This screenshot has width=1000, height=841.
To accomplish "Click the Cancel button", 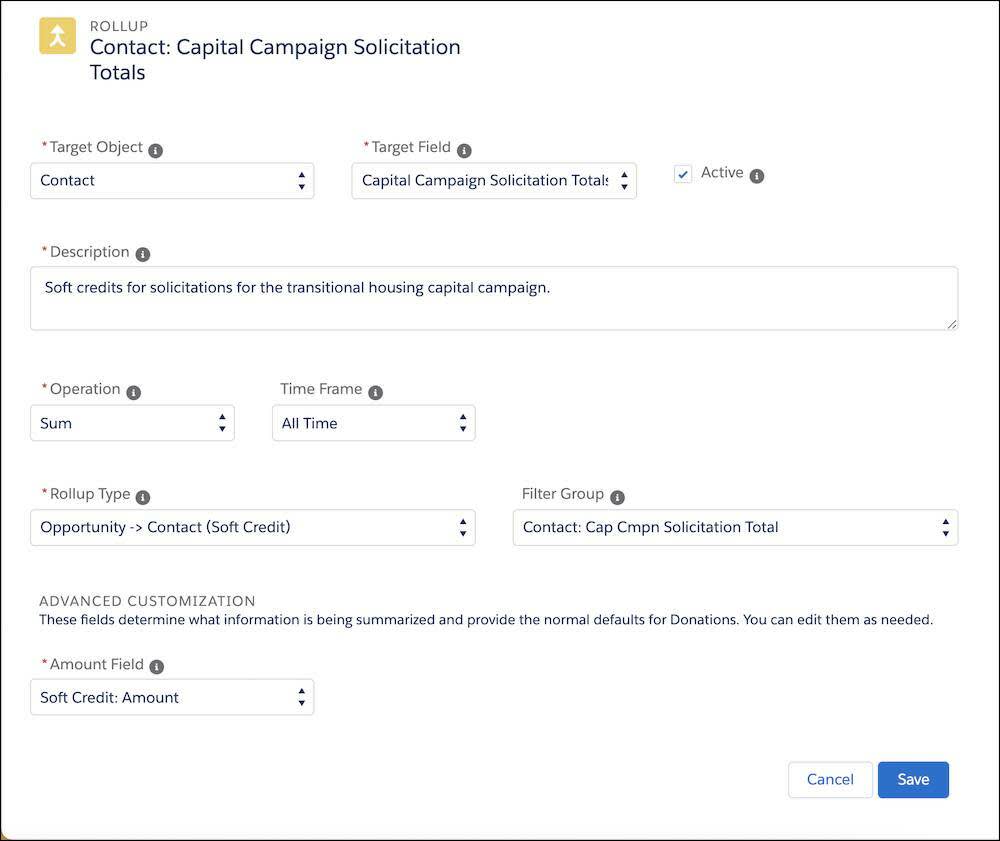I will coord(830,780).
